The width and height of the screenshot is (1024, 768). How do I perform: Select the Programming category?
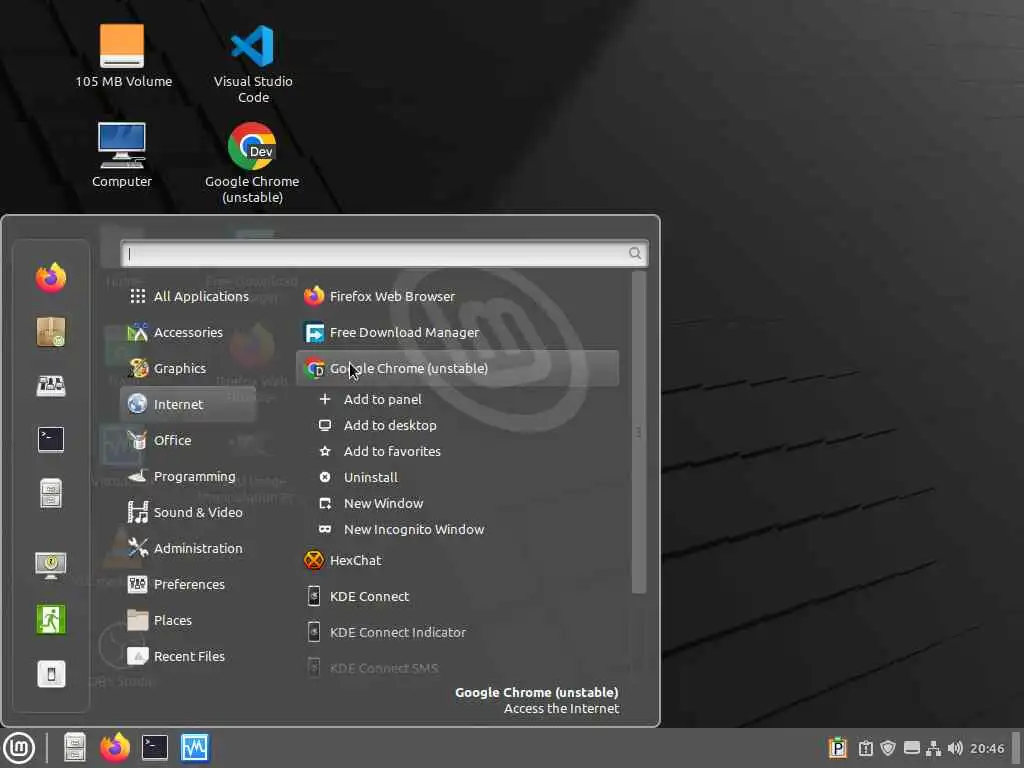point(188,476)
